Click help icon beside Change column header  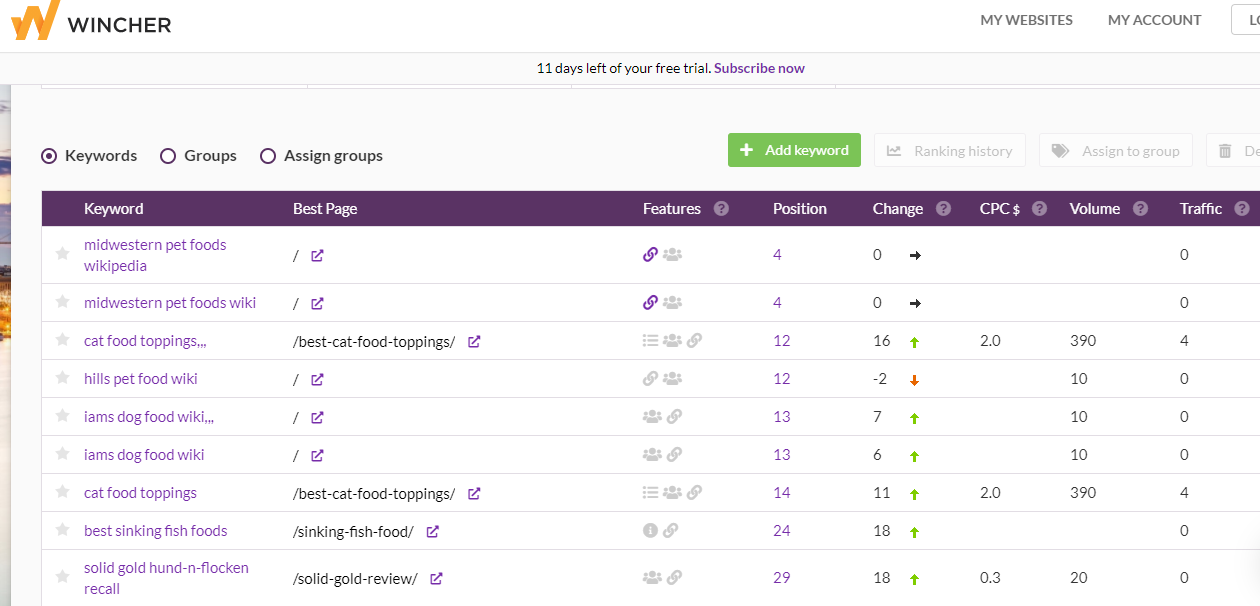943,209
